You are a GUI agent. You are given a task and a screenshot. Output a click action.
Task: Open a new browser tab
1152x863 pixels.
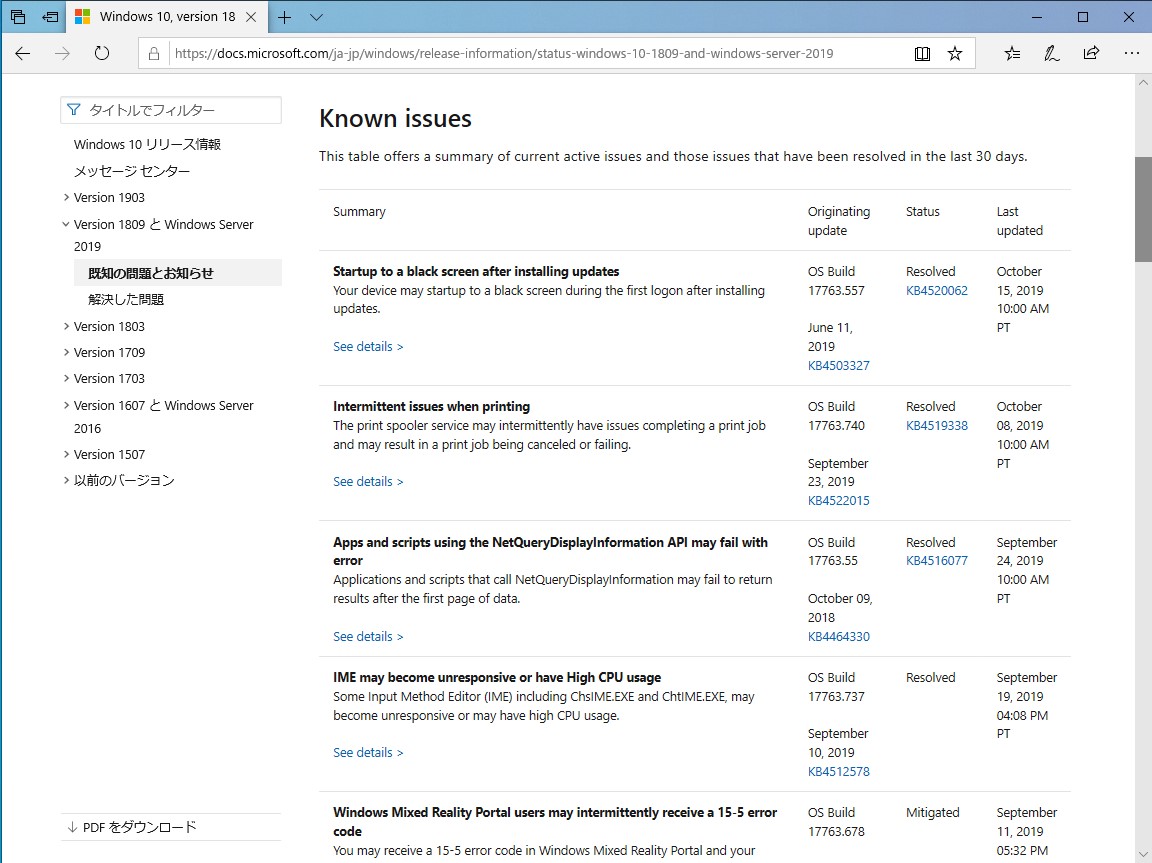pyautogui.click(x=287, y=16)
